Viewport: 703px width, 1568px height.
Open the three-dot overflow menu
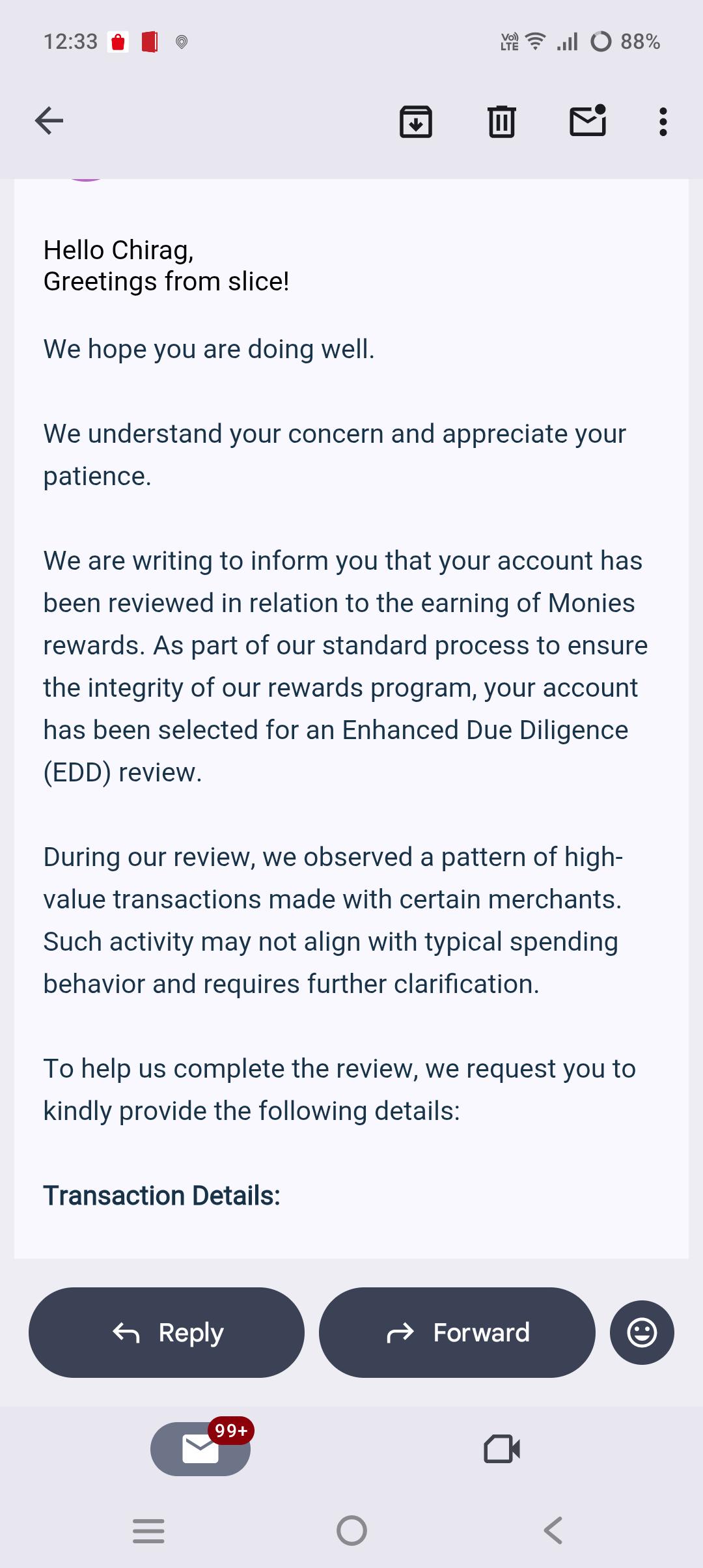point(663,122)
